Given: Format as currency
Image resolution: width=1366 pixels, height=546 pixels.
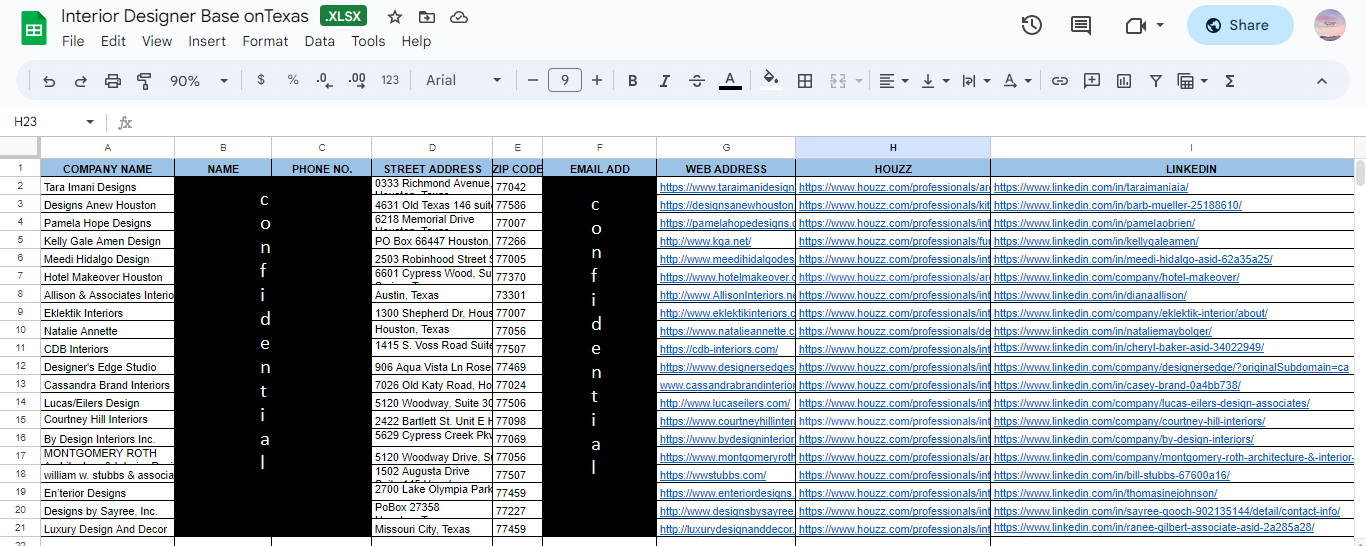Looking at the screenshot, I should (261, 80).
